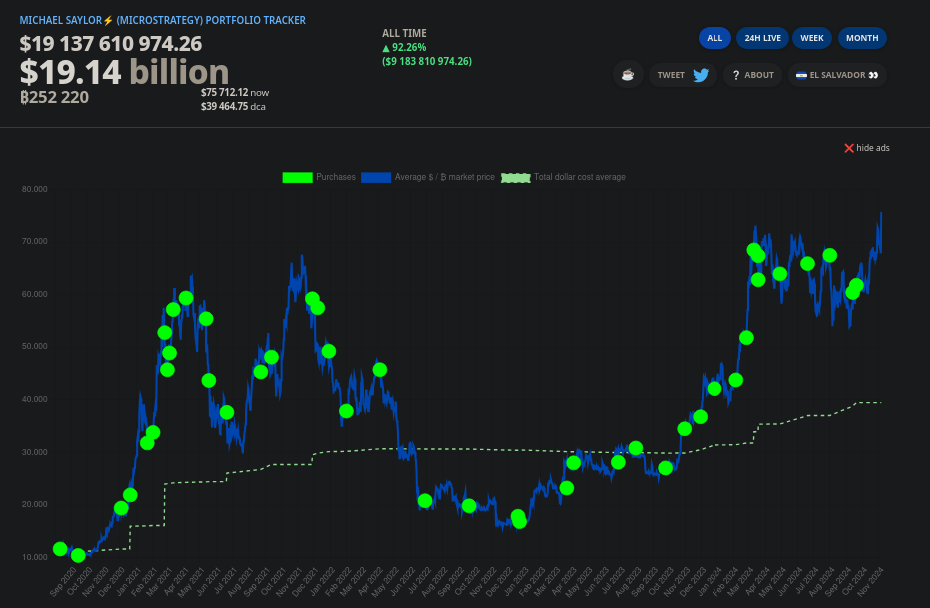The image size is (930, 608).
Task: Show the WEEK time range
Action: point(811,38)
